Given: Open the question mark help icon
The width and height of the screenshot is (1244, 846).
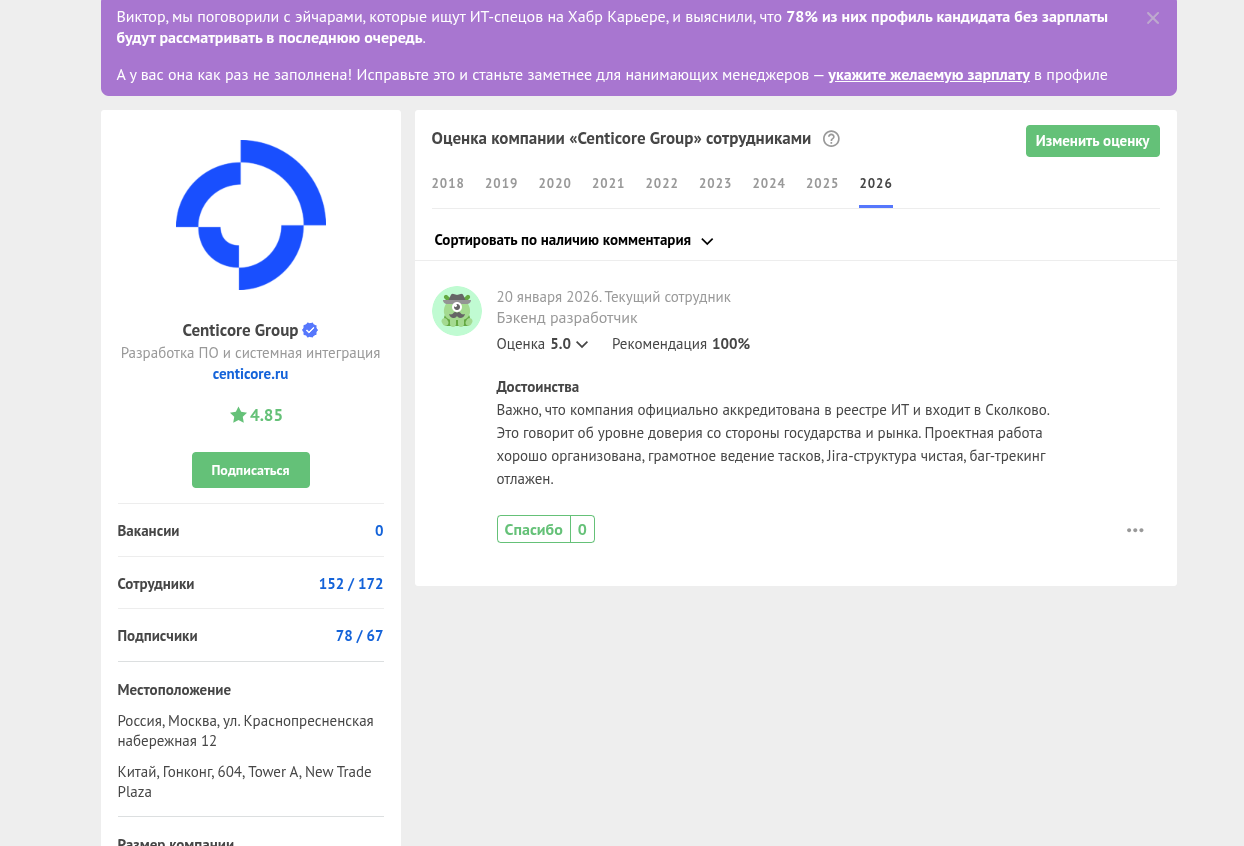Looking at the screenshot, I should point(831,139).
